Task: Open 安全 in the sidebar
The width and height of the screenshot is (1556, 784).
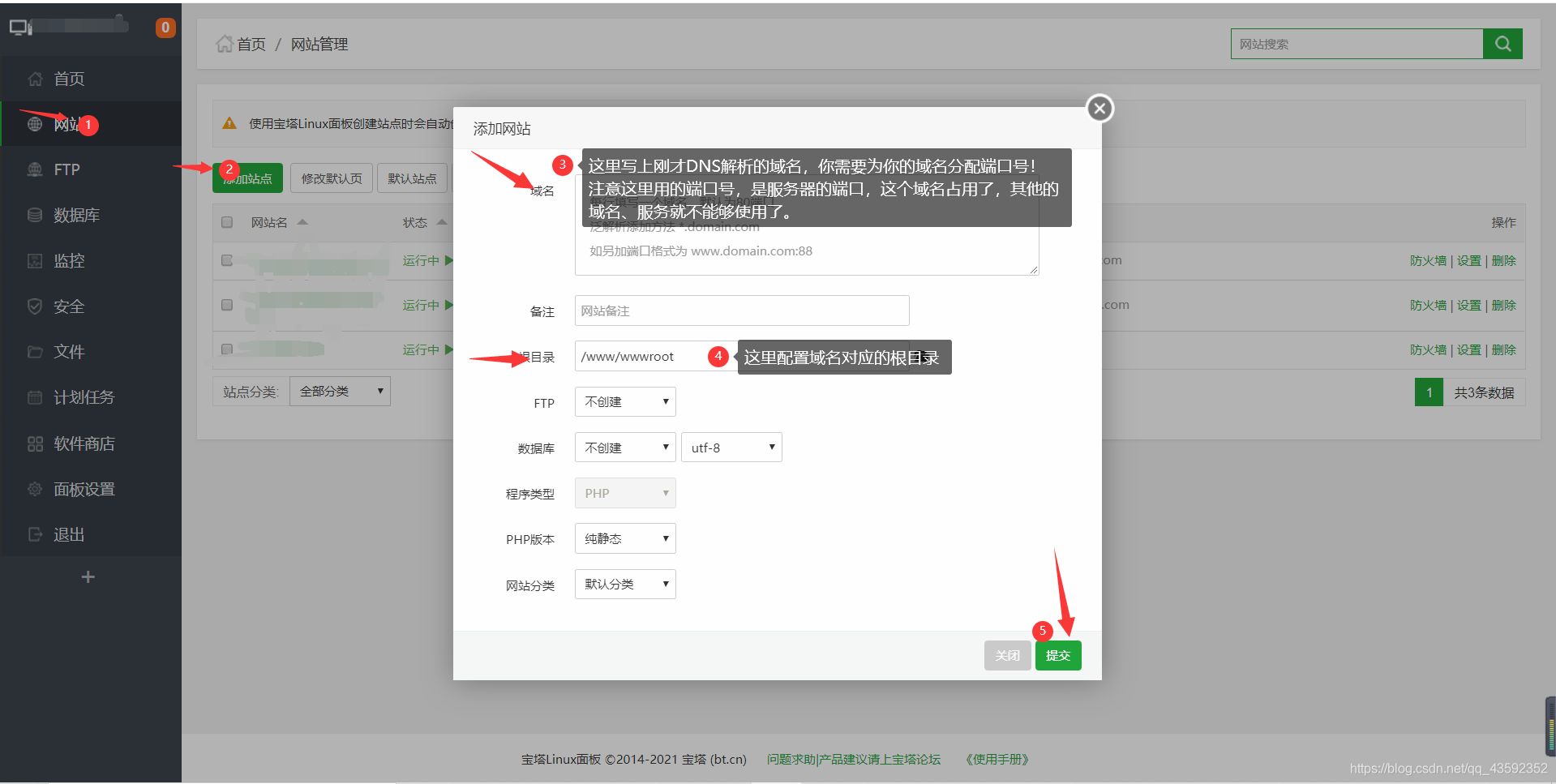Action: tap(91, 306)
